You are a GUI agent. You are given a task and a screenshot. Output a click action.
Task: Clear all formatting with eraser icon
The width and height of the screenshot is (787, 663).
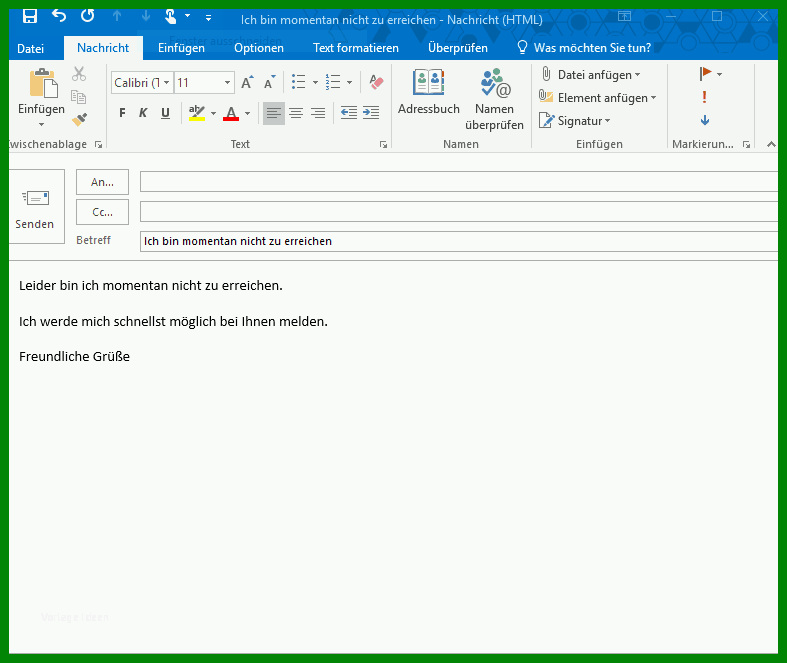point(376,82)
